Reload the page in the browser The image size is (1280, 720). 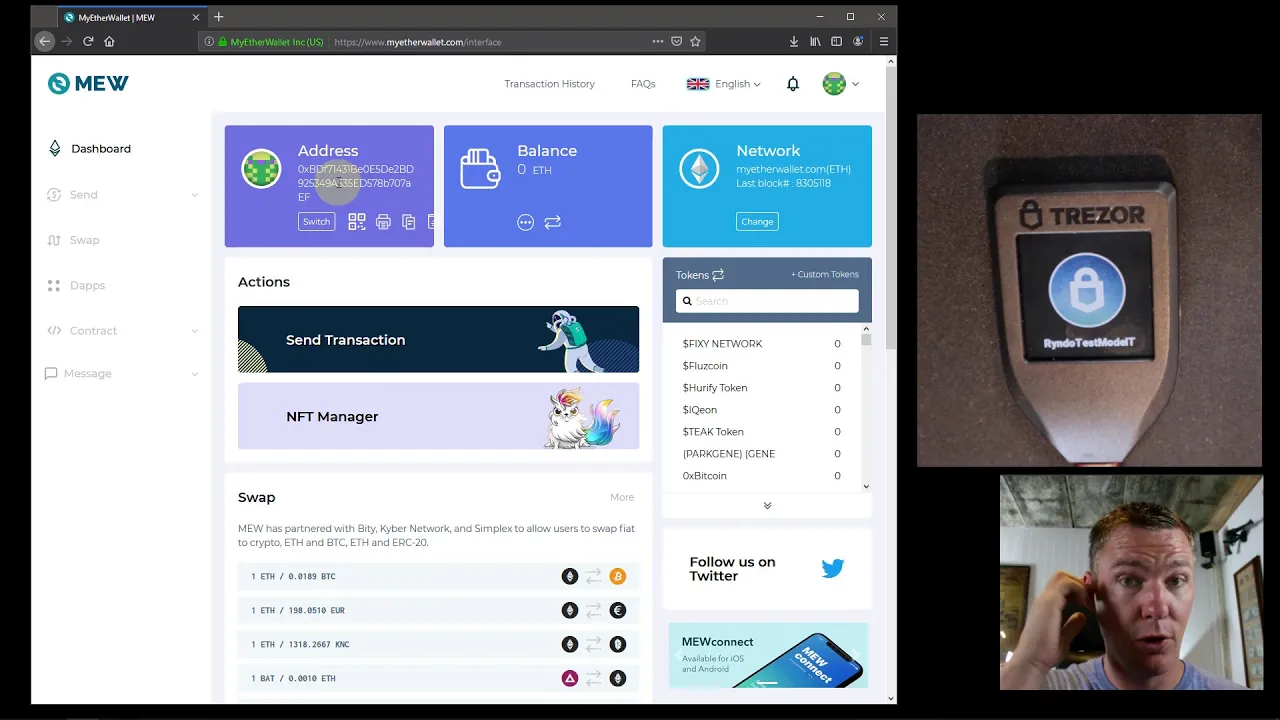pos(88,41)
